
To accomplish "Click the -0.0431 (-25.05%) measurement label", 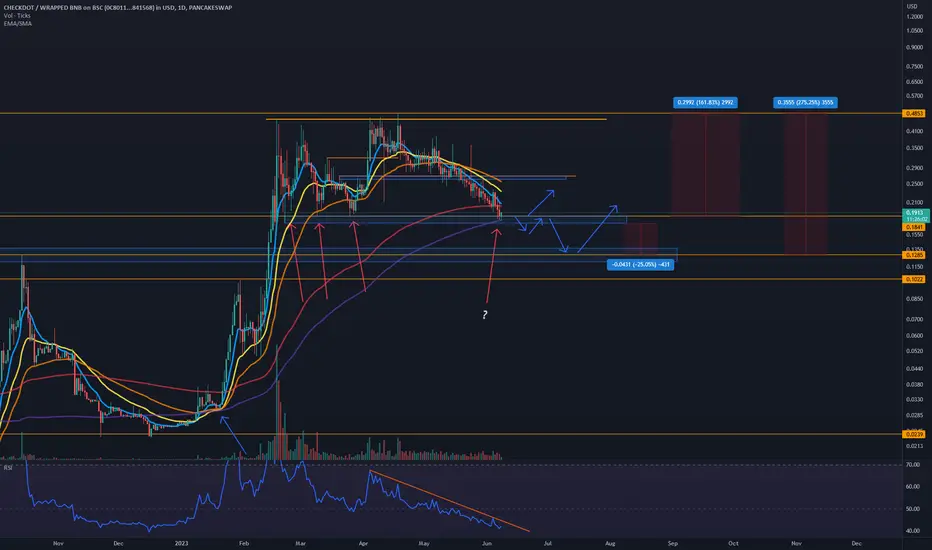I will pos(640,265).
